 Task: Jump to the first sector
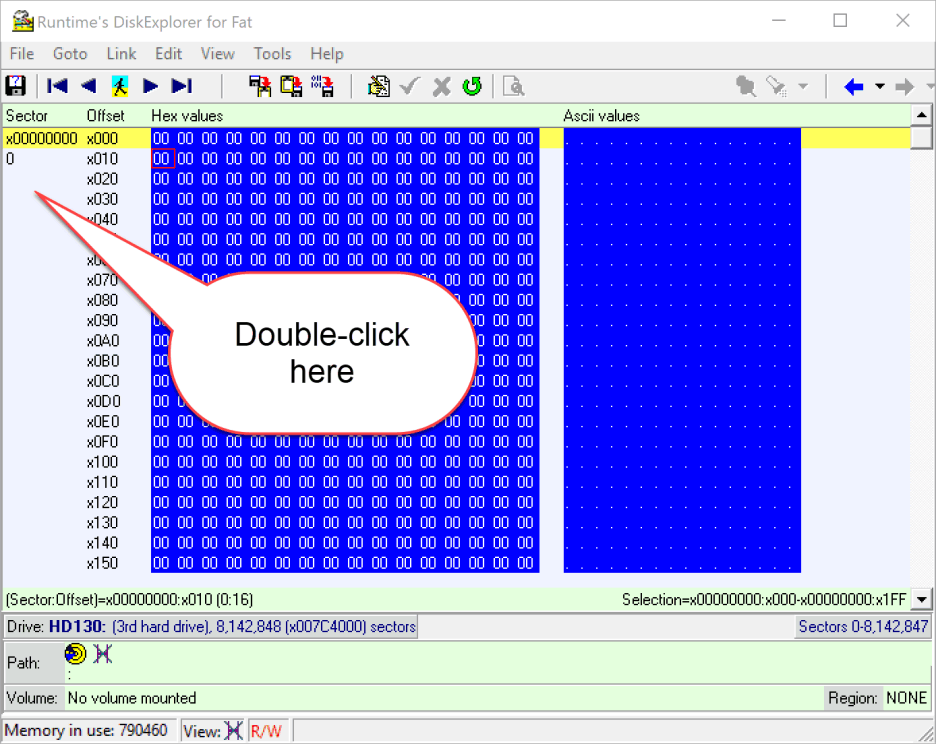tap(57, 86)
